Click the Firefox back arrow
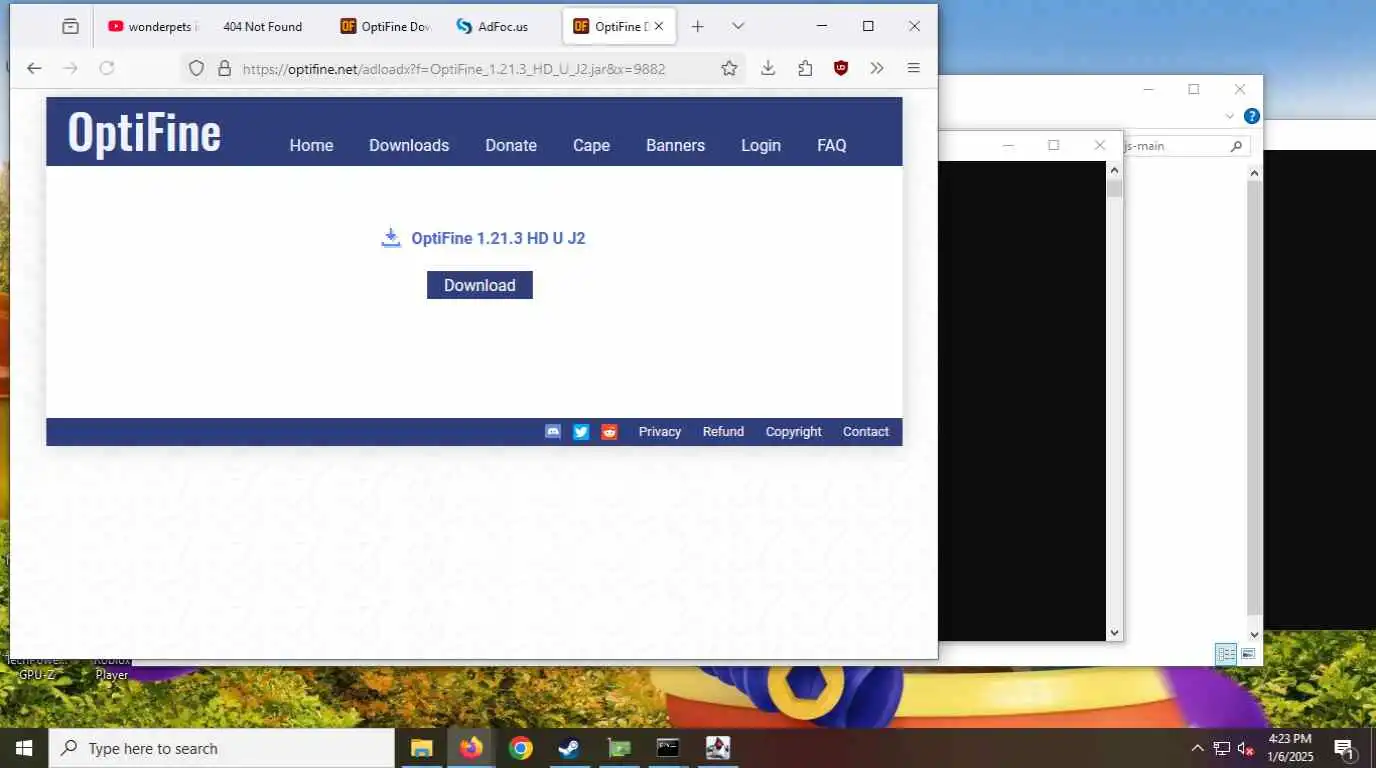The image size is (1376, 768). (34, 68)
